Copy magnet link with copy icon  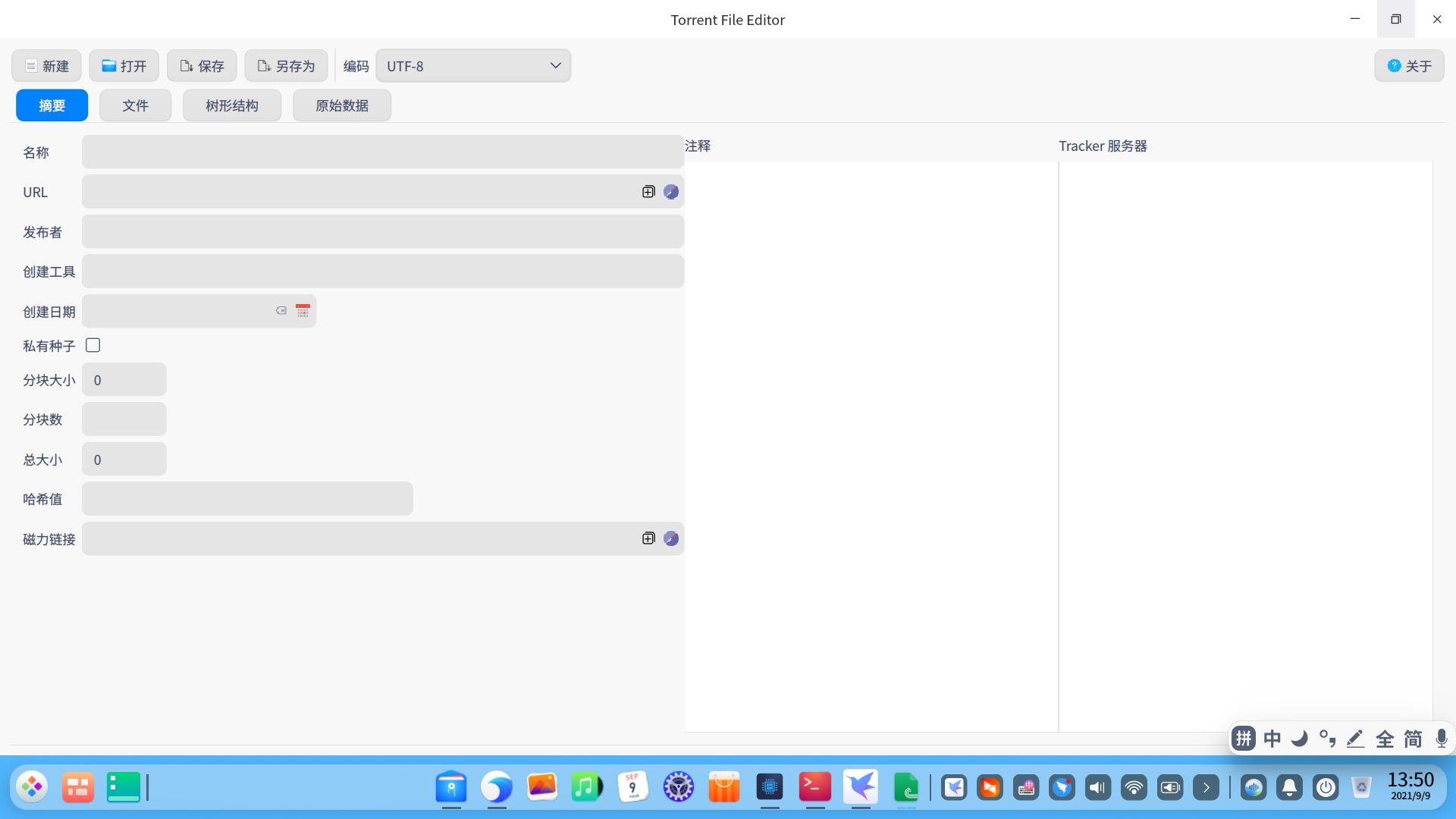coord(648,538)
